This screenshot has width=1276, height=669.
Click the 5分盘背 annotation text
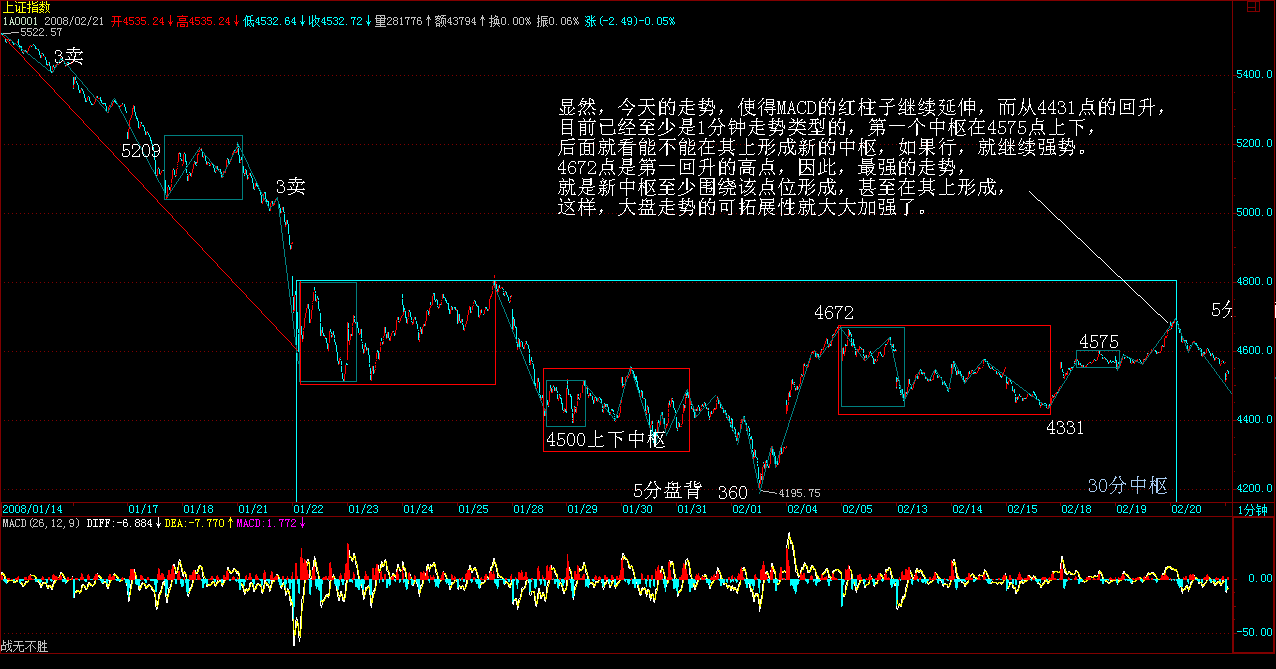(x=668, y=490)
